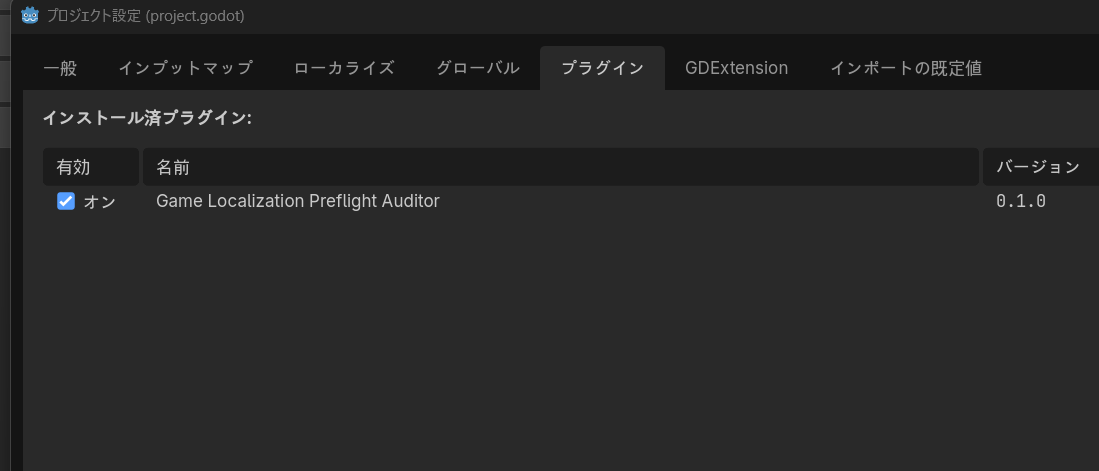Viewport: 1099px width, 471px height.
Task: Switch to インポートの既定値 tab
Action: pyautogui.click(x=906, y=68)
